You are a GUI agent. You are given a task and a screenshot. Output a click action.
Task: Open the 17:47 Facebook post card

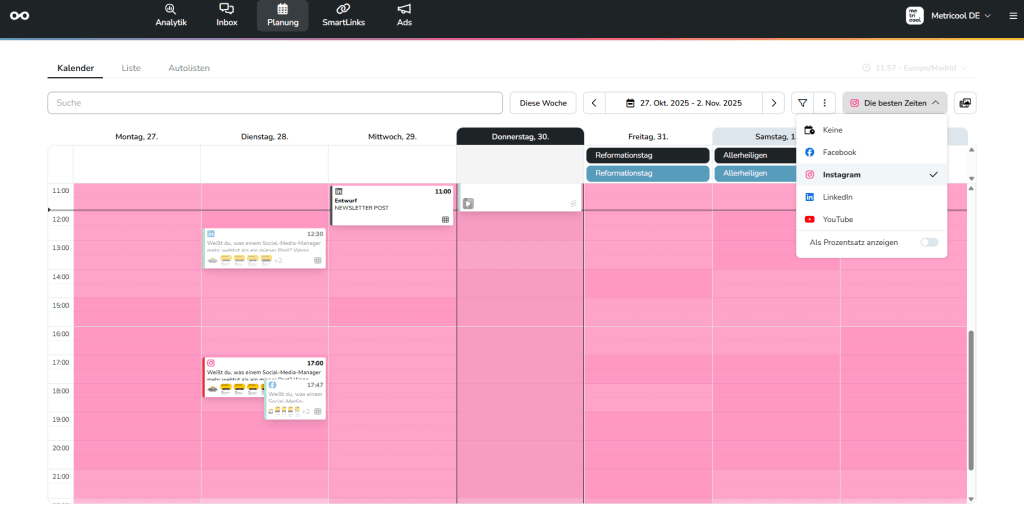click(295, 399)
